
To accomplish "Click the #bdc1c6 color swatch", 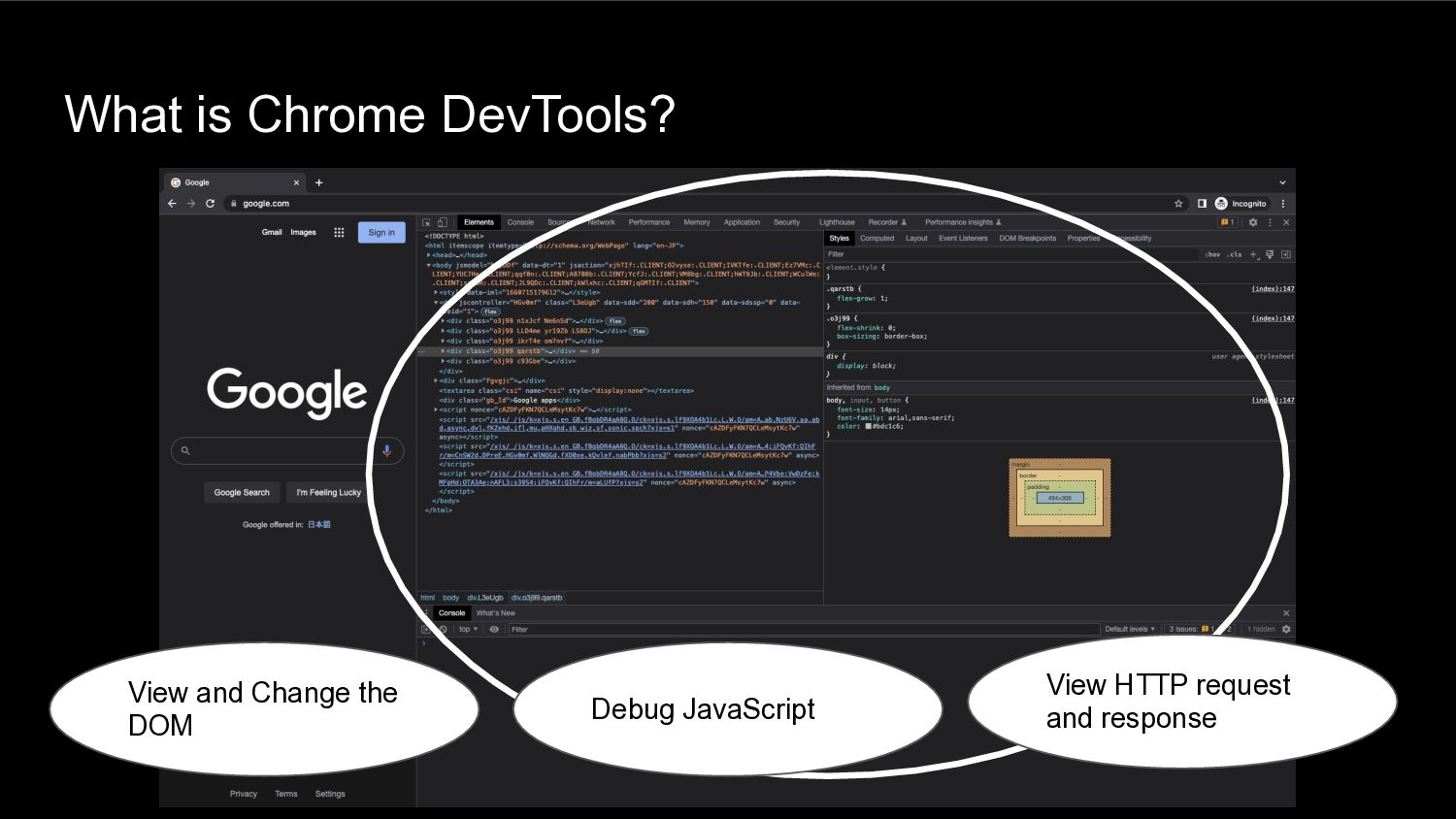I will [x=868, y=426].
